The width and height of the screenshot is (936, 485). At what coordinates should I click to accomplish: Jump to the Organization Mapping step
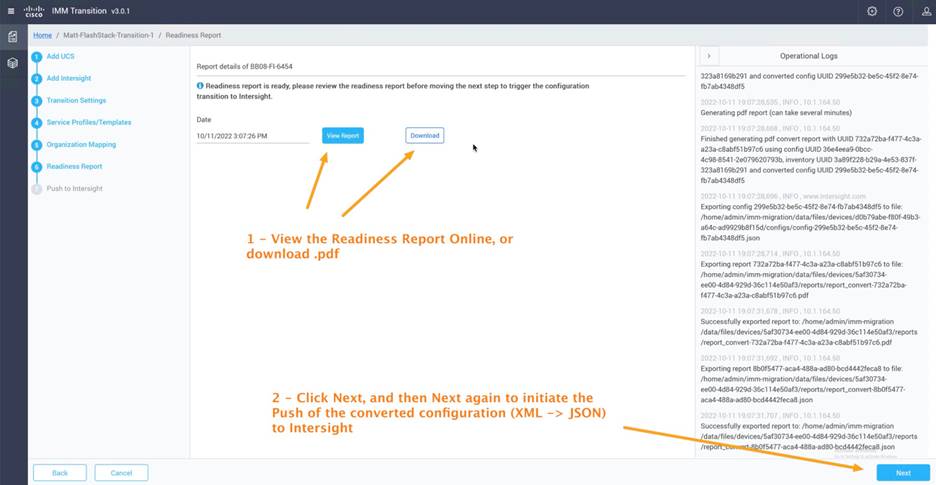click(81, 145)
